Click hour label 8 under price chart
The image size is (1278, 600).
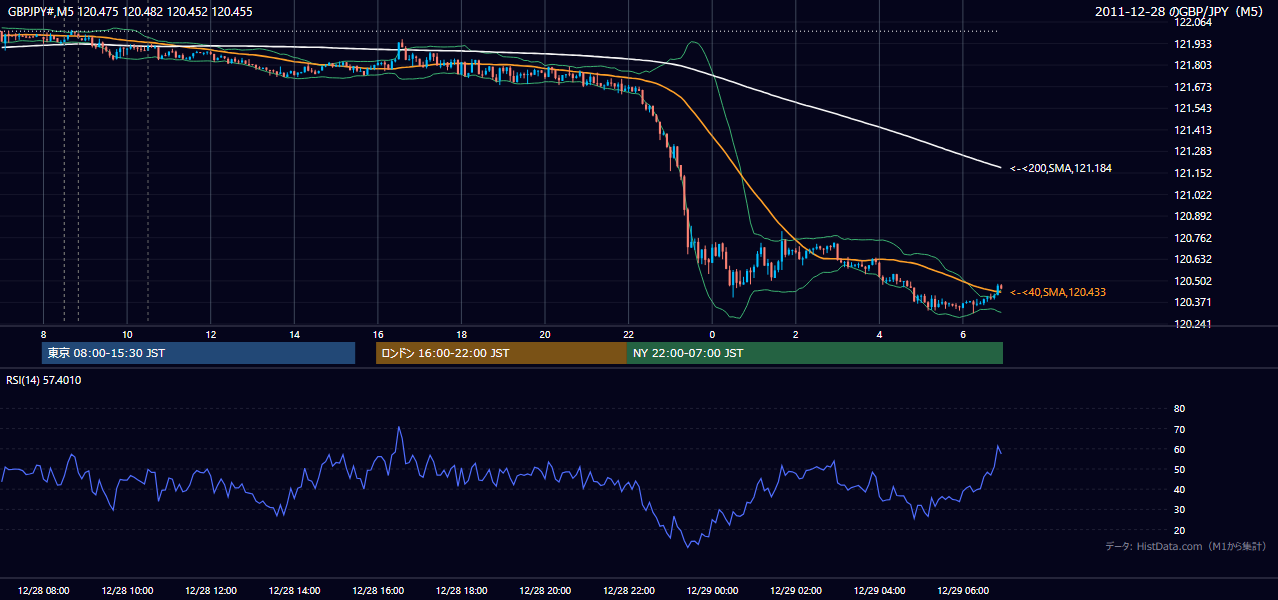click(44, 334)
